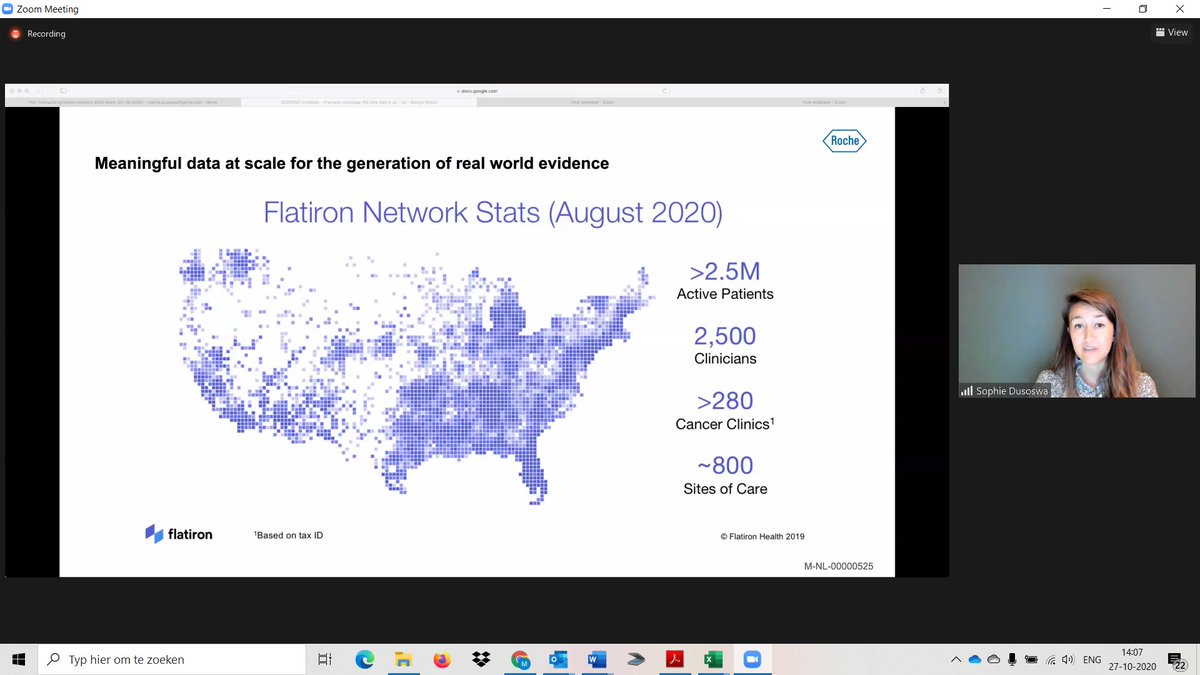Click the '>280' statistic text

pyautogui.click(x=725, y=401)
